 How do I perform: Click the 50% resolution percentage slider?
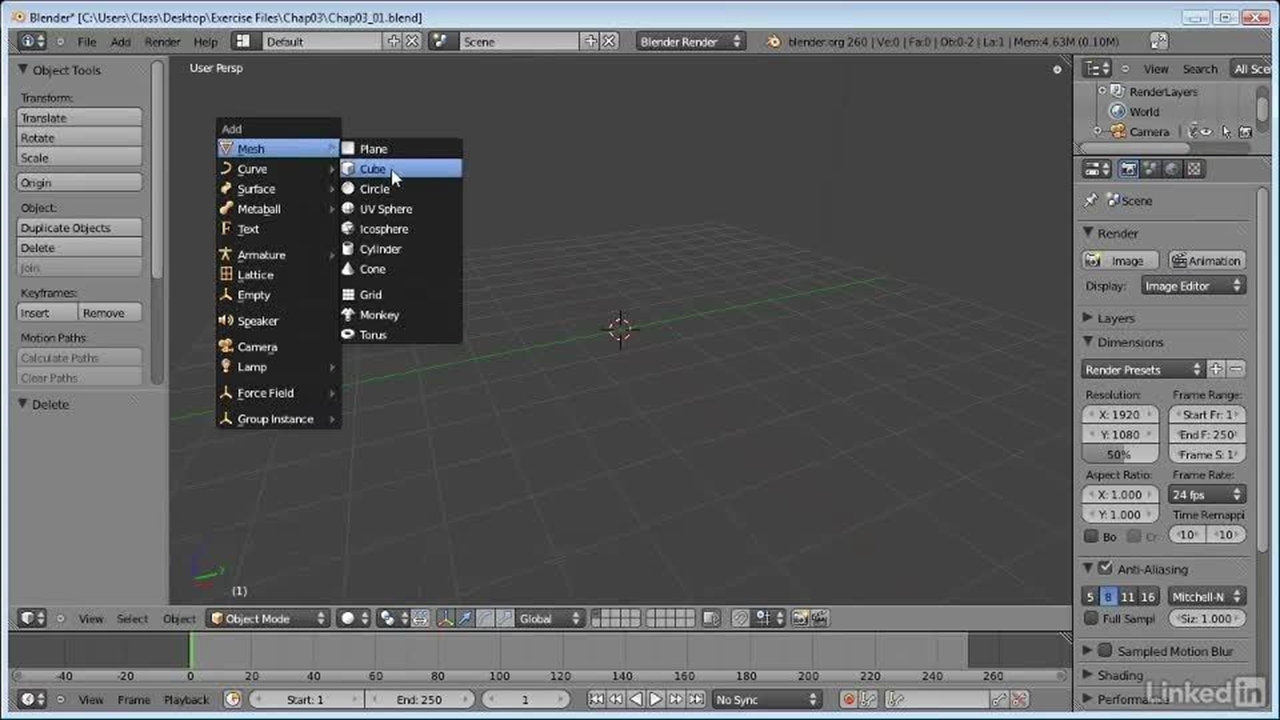(x=1119, y=454)
